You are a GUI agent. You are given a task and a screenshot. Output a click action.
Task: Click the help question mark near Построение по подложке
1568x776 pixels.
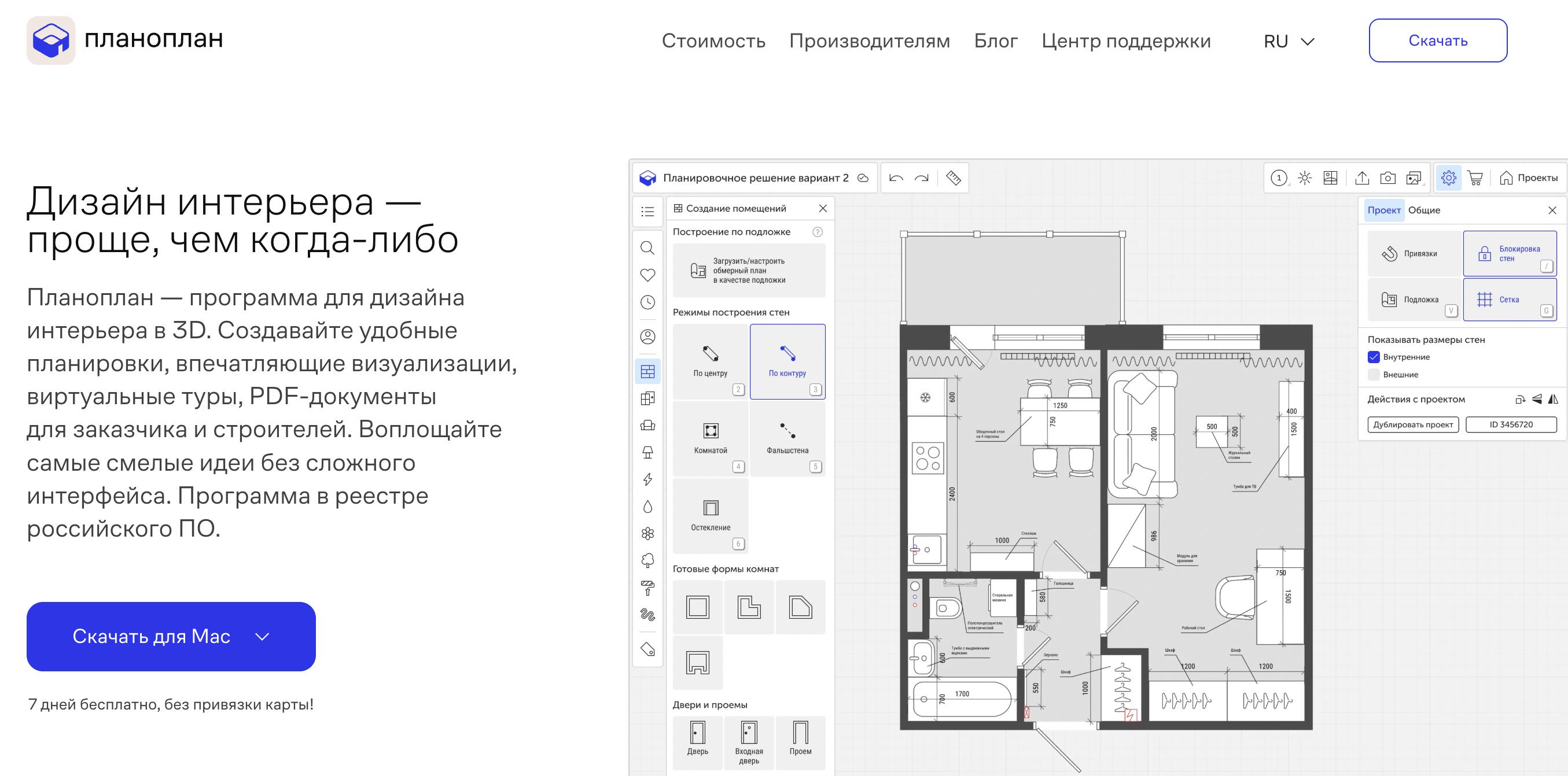pyautogui.click(x=818, y=232)
